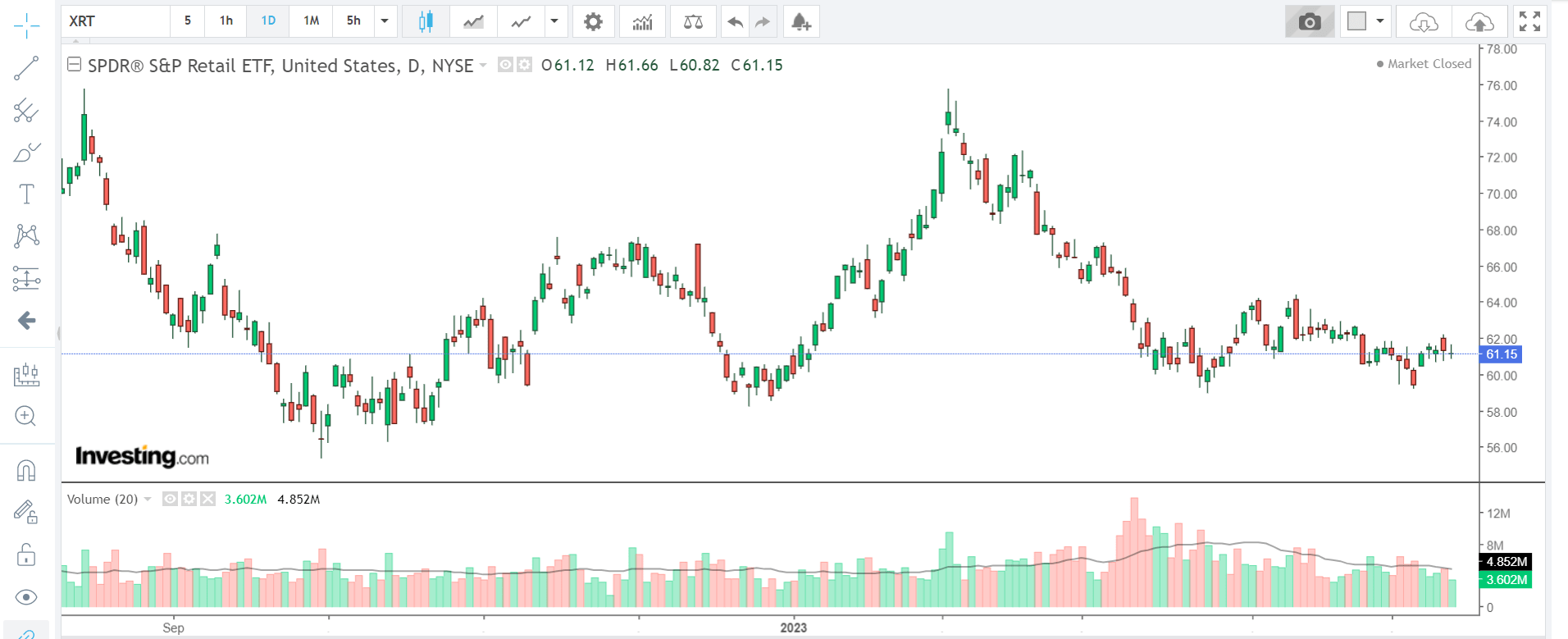Click the square chart layout button
The width and height of the screenshot is (1568, 639).
(x=1357, y=21)
